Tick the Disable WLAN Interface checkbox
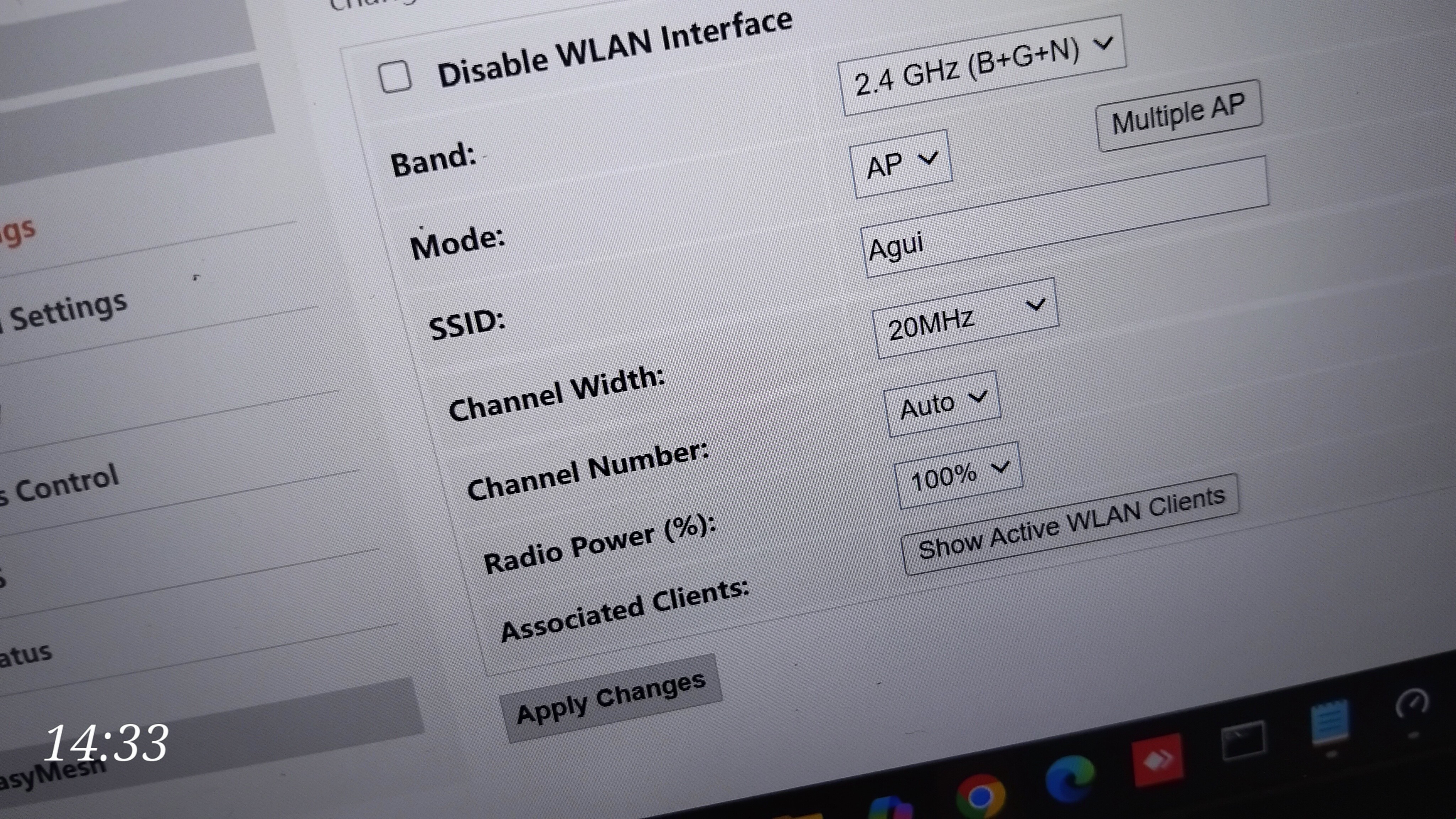Viewport: 1456px width, 819px height. (395, 77)
